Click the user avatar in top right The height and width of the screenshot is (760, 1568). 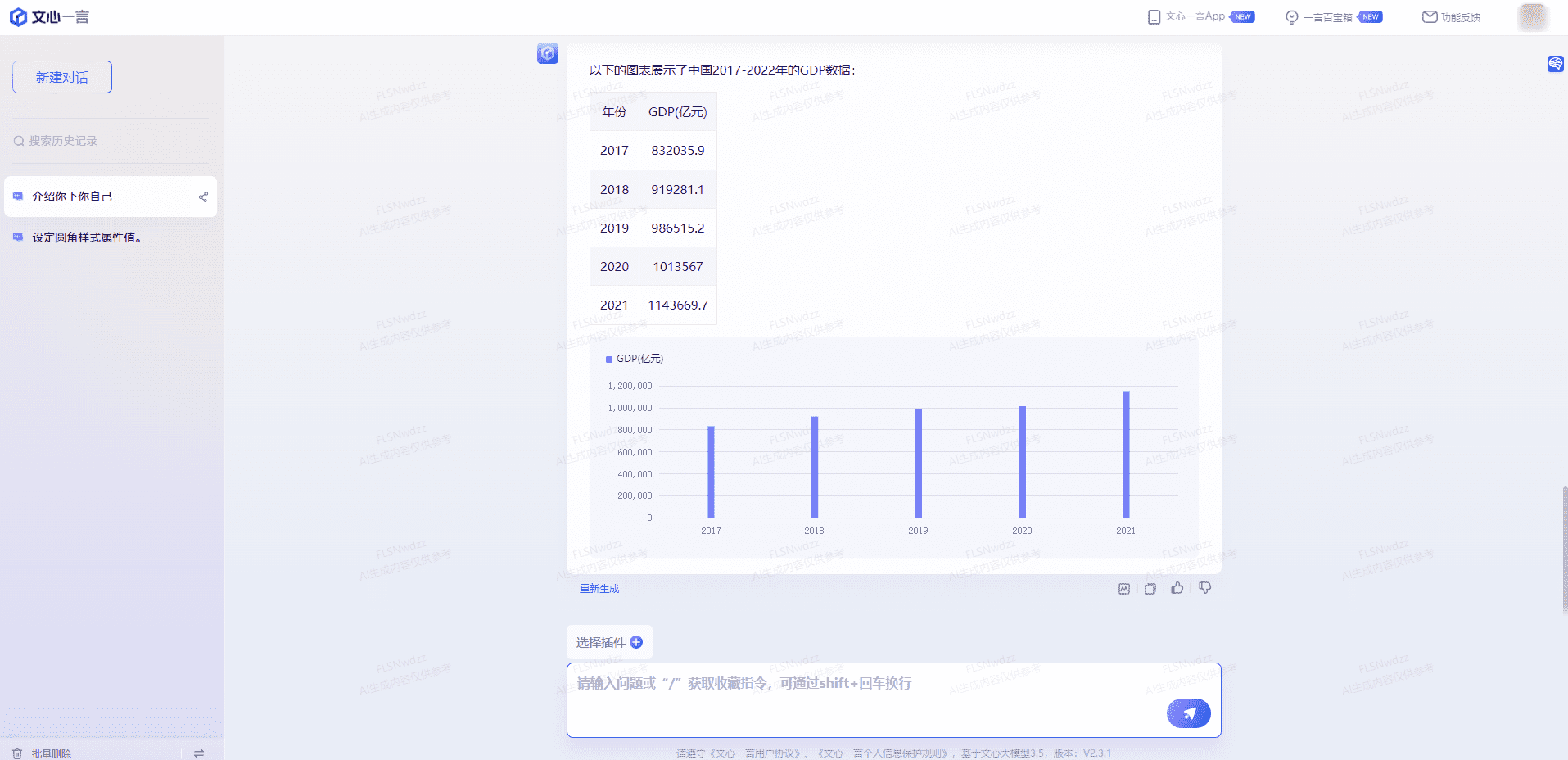coord(1532,17)
